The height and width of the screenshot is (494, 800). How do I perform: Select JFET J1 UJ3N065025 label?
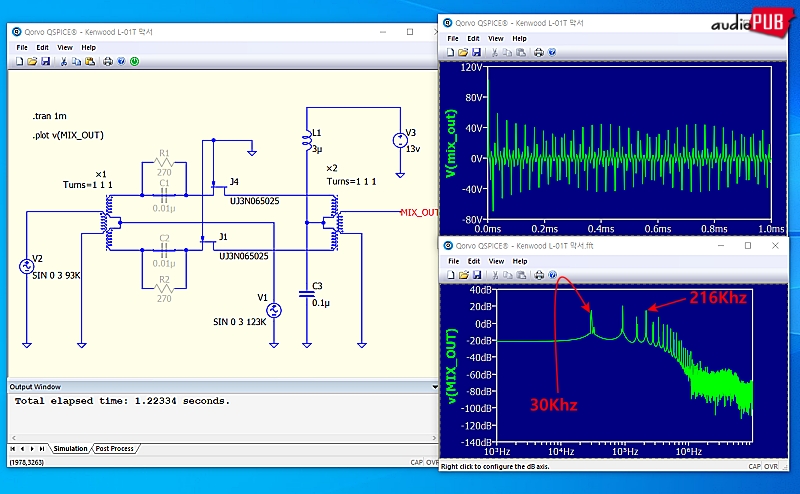pos(243,256)
